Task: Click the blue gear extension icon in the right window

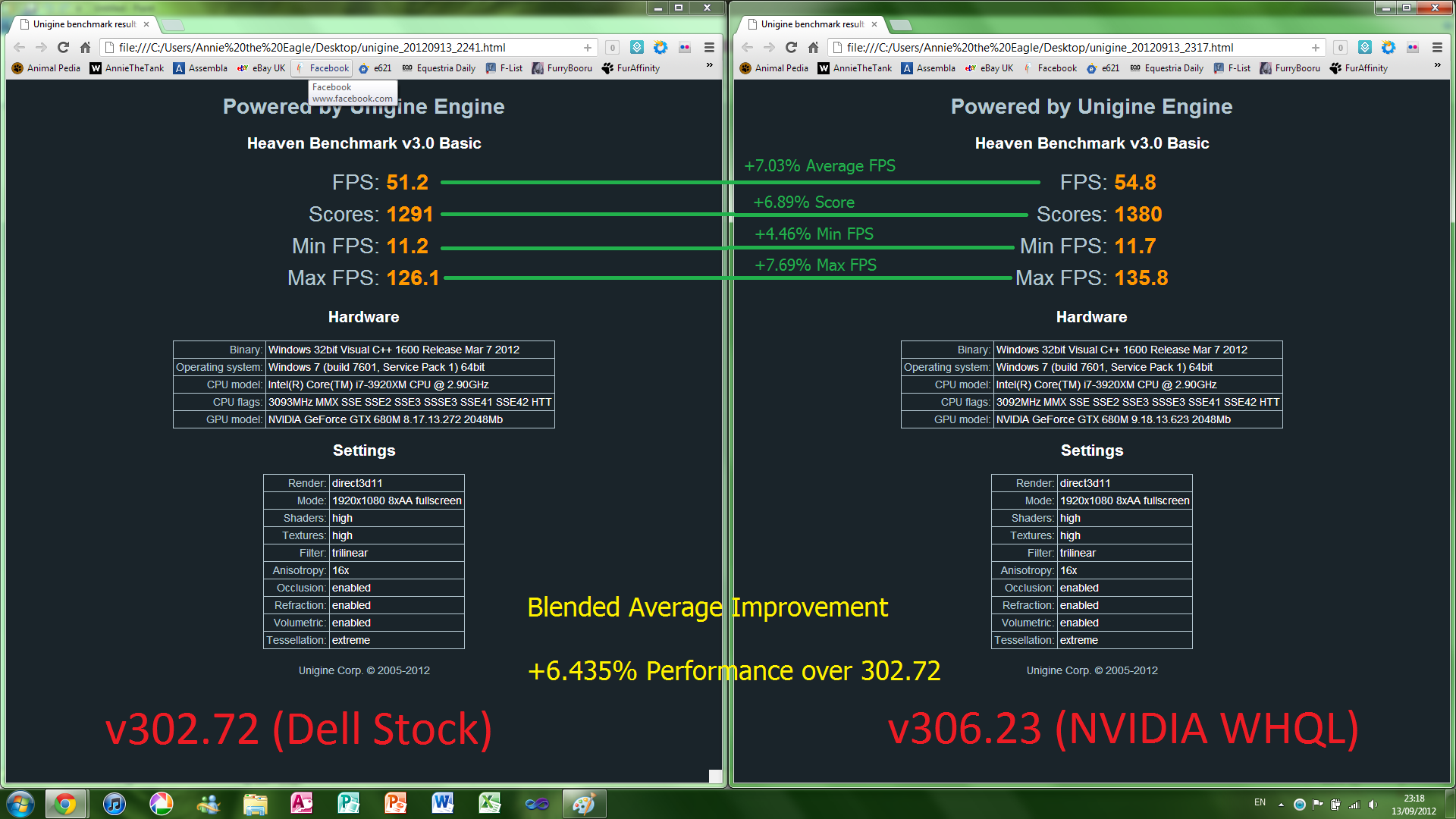Action: (x=1389, y=47)
